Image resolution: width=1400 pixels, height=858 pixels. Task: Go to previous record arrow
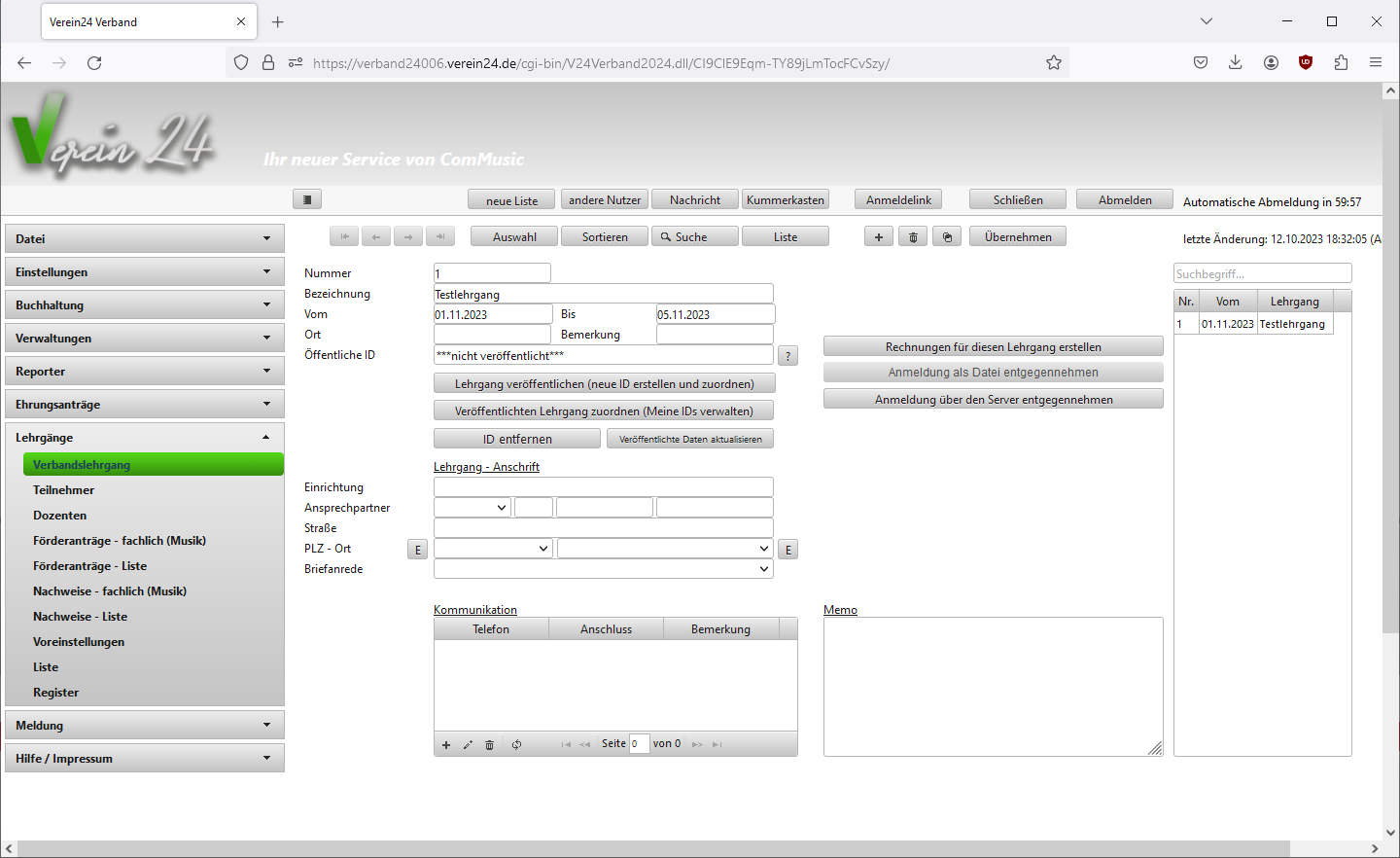click(376, 236)
